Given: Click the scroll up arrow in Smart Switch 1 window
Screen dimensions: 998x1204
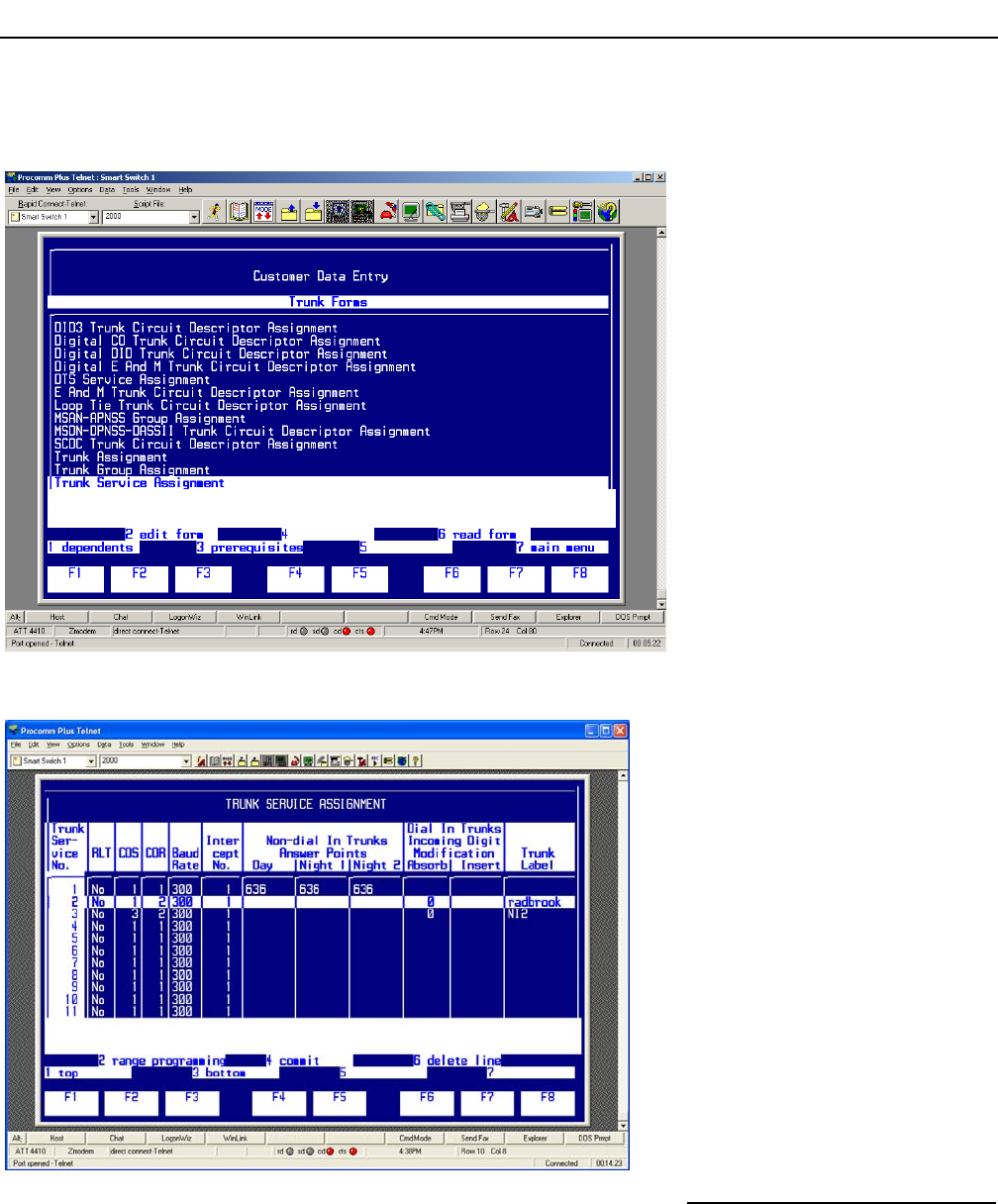Looking at the screenshot, I should [x=661, y=232].
